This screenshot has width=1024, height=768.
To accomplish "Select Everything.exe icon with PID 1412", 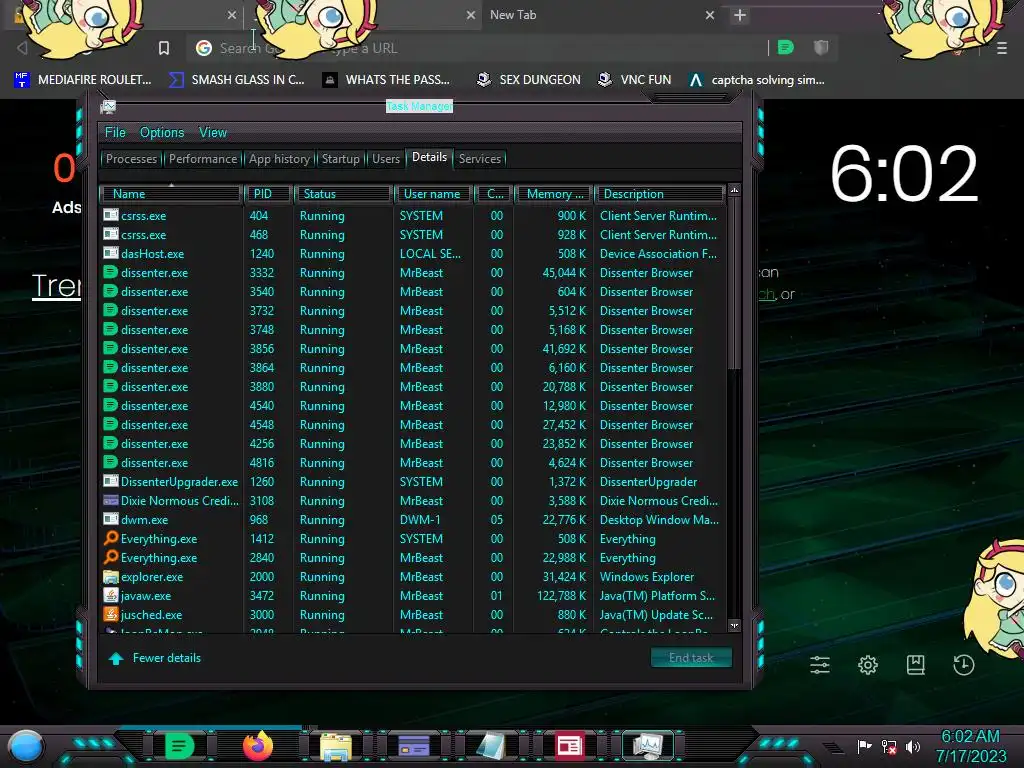I will point(111,538).
